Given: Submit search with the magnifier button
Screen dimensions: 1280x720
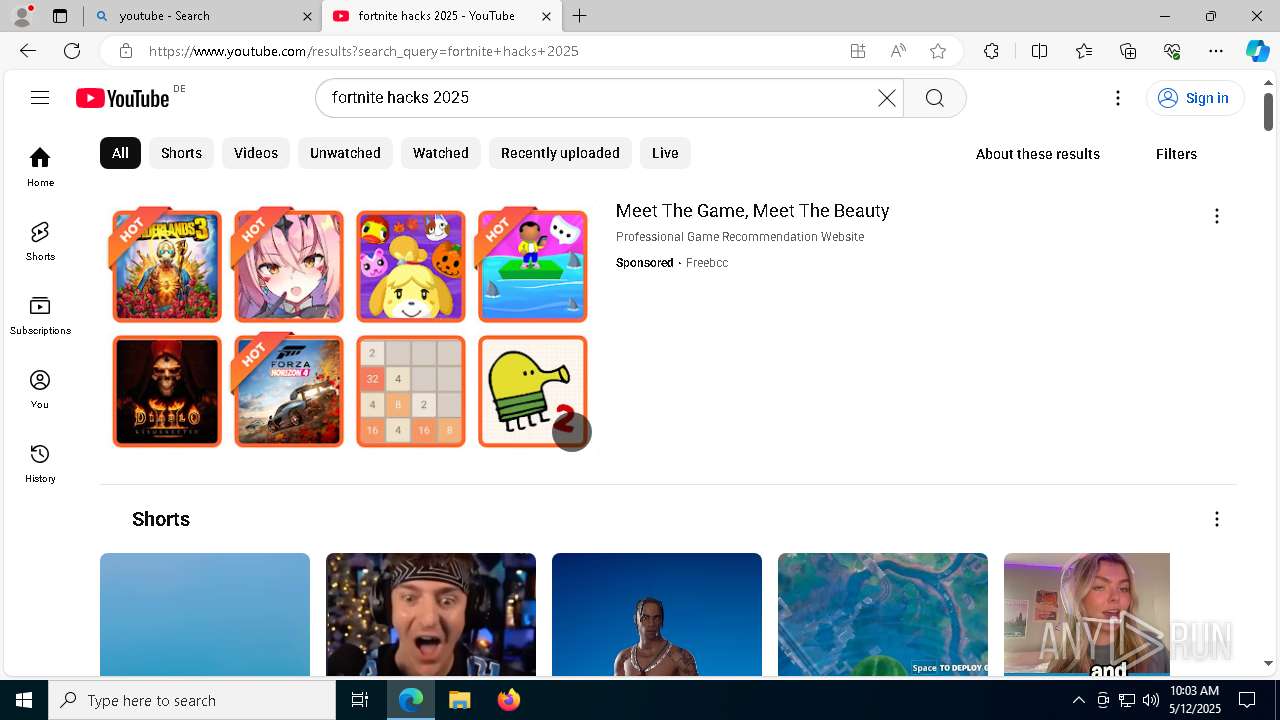Looking at the screenshot, I should point(935,98).
